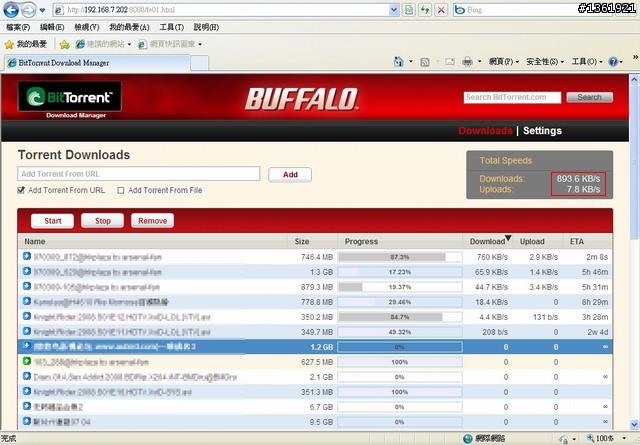Click the icon of the 6.7 GB torrent
The width and height of the screenshot is (640, 445).
click(27, 406)
